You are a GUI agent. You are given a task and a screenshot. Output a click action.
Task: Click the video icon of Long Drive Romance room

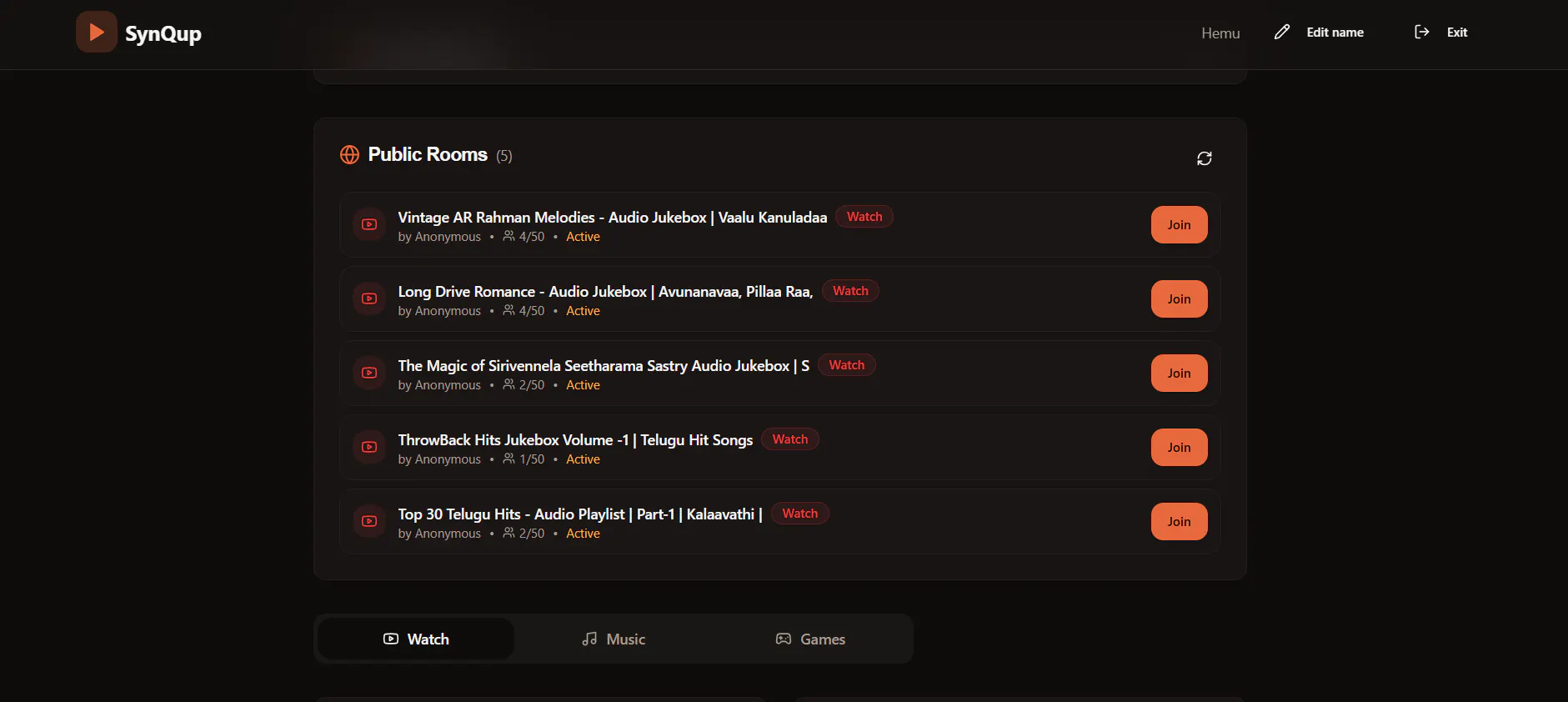coord(369,298)
